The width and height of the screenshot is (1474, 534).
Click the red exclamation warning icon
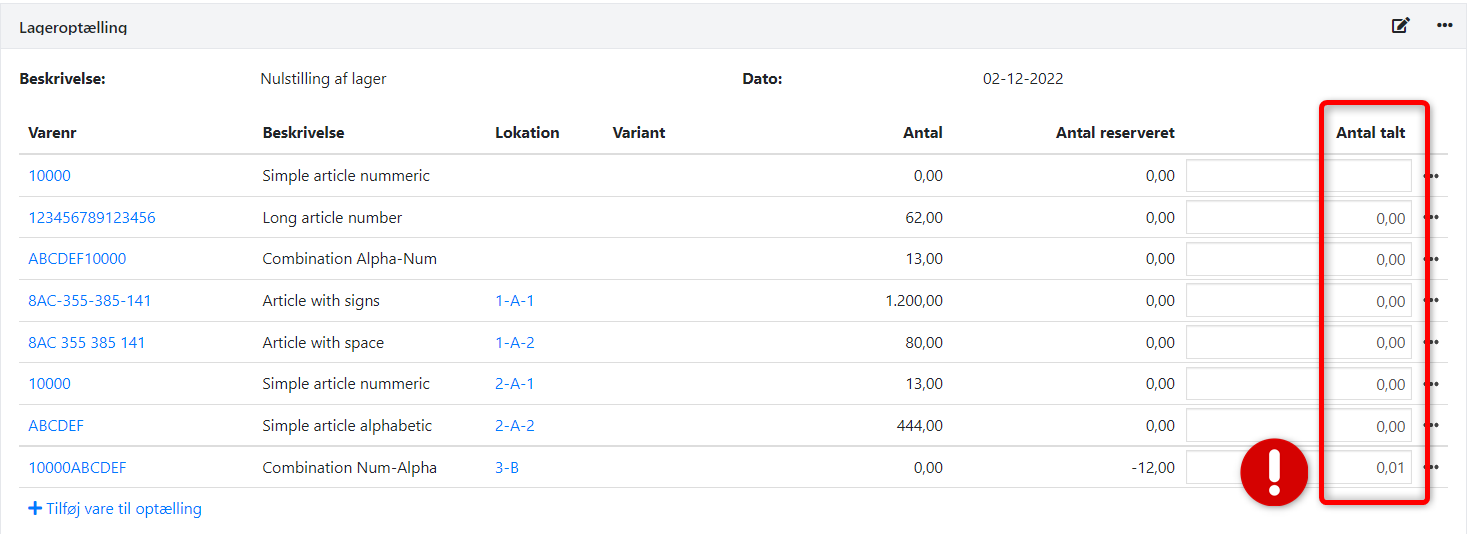pyautogui.click(x=1274, y=472)
